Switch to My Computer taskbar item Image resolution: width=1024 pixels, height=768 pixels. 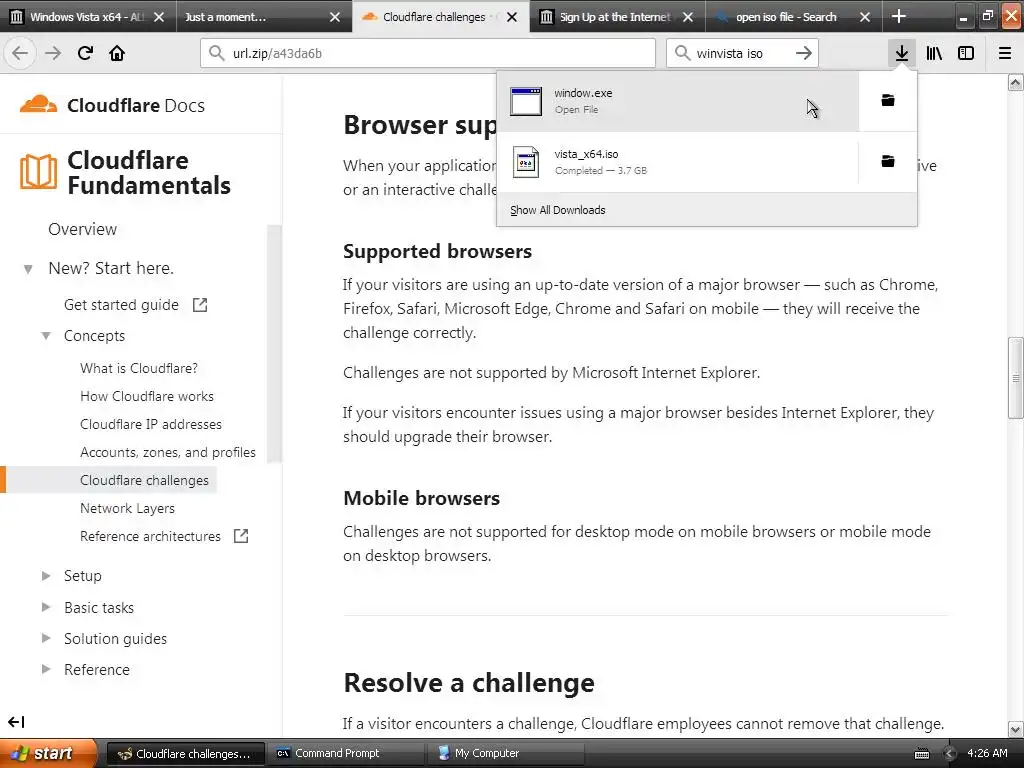click(505, 754)
